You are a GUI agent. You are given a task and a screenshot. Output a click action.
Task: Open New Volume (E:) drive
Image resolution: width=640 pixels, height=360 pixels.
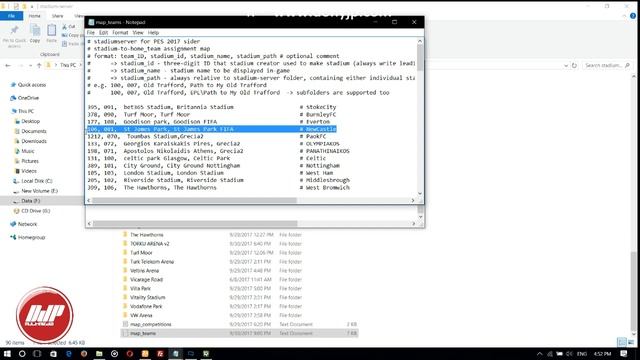click(39, 191)
